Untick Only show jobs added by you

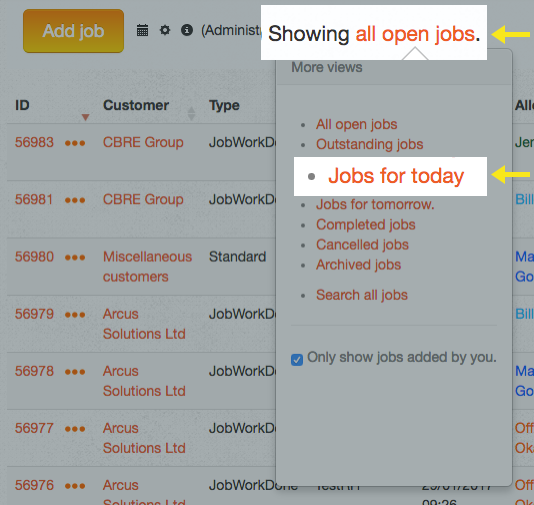tap(297, 360)
